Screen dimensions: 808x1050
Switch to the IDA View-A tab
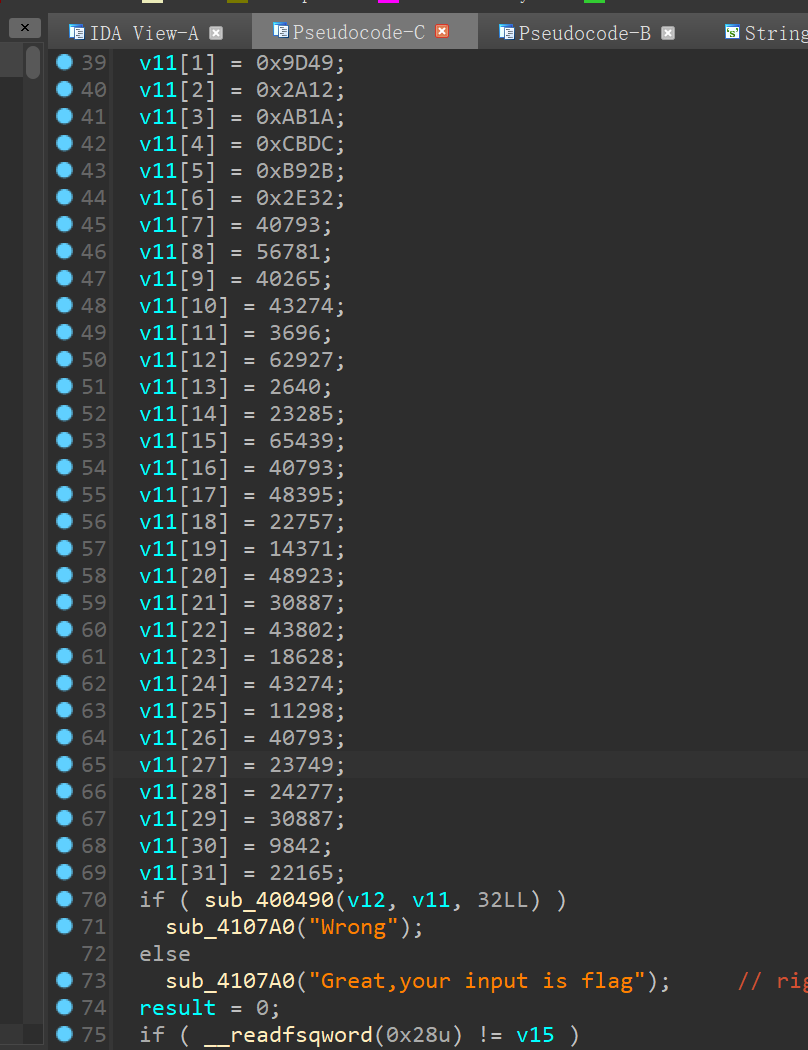tap(144, 33)
